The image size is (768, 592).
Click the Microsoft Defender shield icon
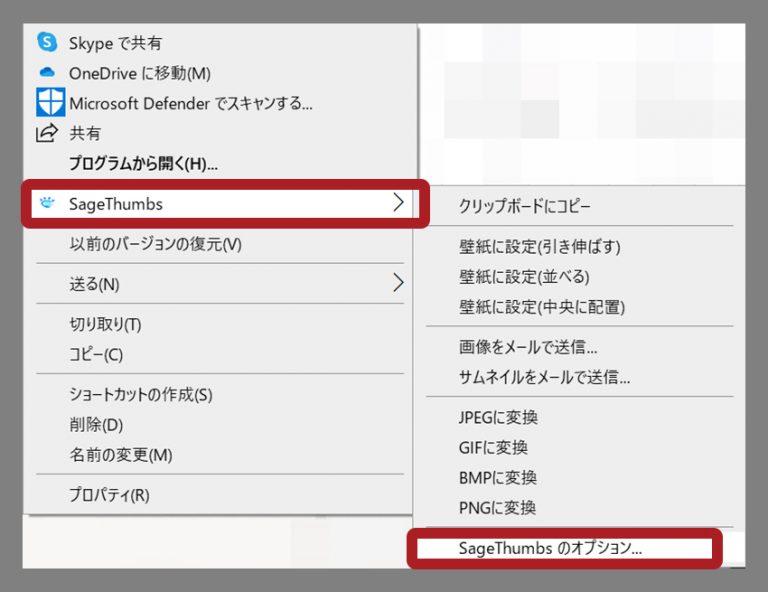click(50, 102)
